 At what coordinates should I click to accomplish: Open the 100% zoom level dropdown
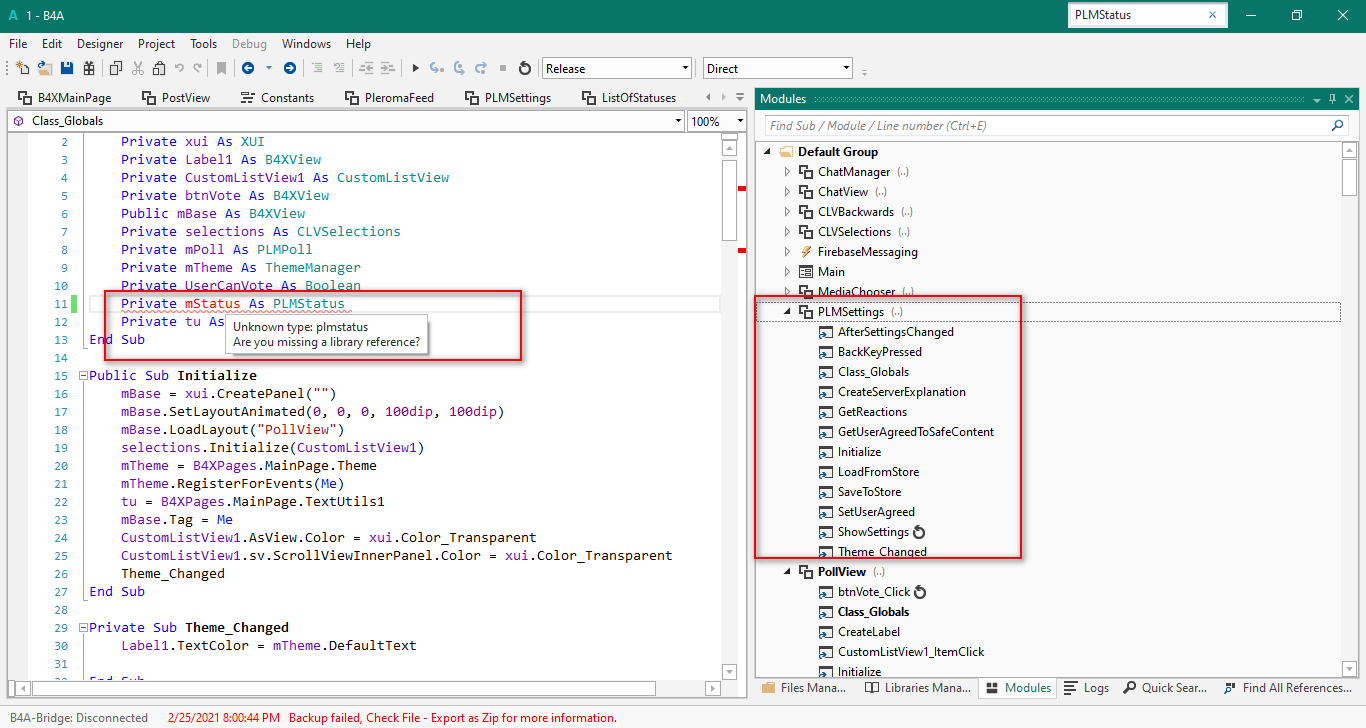click(739, 121)
